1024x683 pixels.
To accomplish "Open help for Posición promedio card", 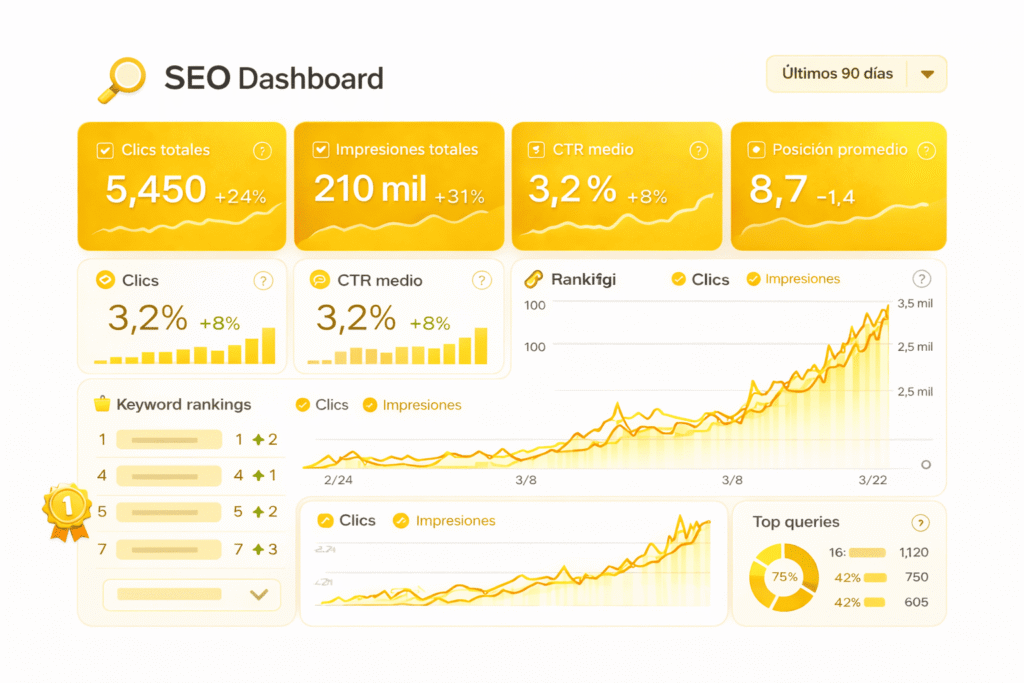I will coord(926,151).
